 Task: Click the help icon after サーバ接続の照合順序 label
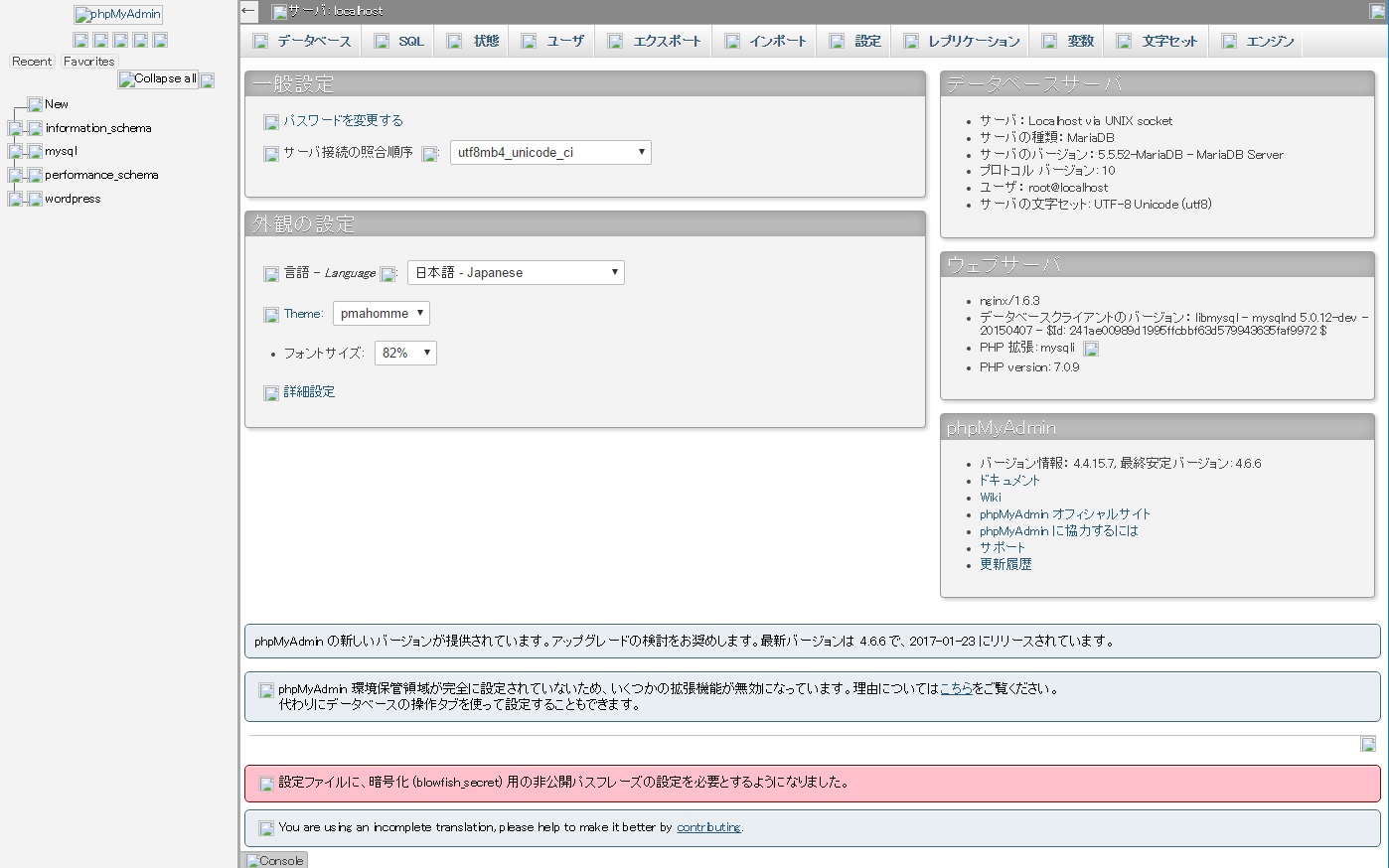[429, 154]
